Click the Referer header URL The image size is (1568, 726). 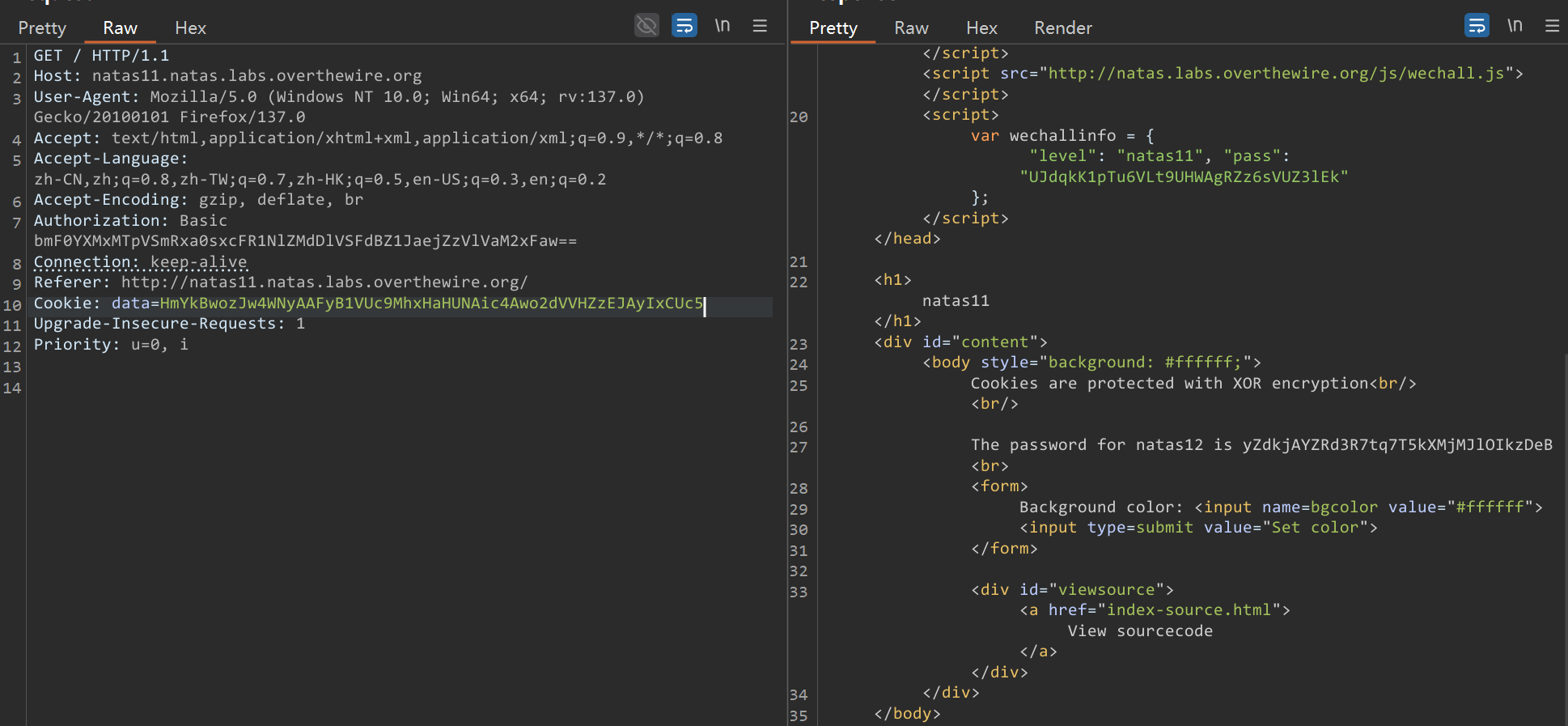(x=324, y=282)
